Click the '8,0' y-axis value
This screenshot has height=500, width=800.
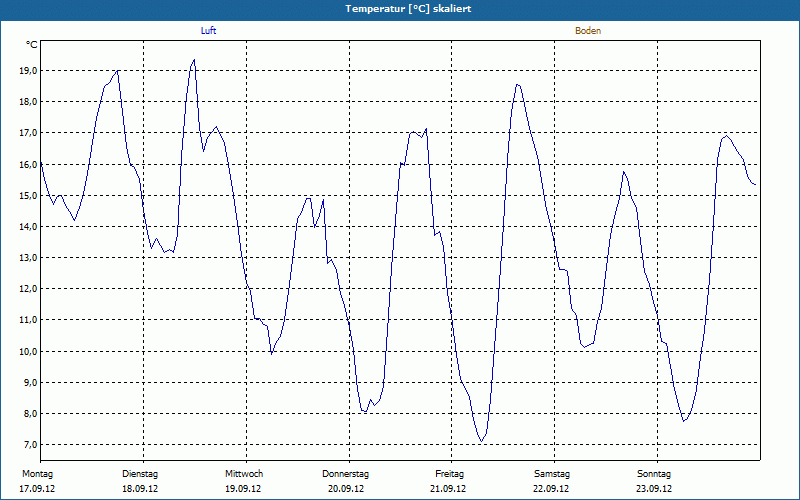pyautogui.click(x=31, y=413)
